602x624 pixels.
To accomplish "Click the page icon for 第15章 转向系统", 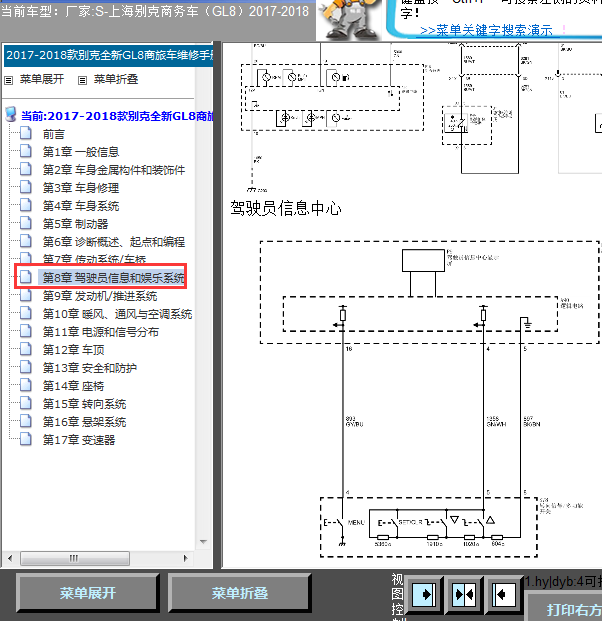I will pos(26,403).
